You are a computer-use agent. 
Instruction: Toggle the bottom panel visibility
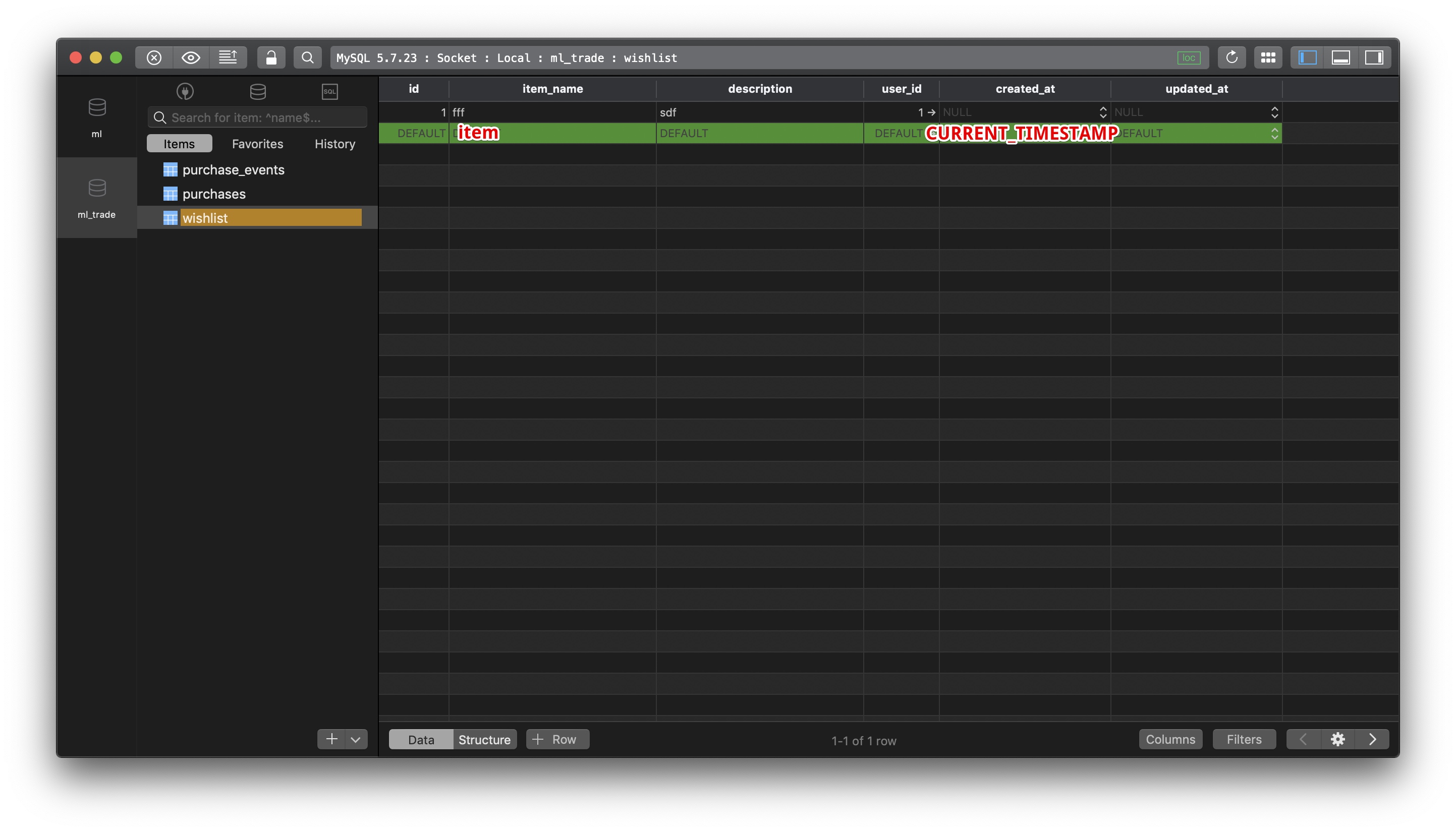[1341, 57]
